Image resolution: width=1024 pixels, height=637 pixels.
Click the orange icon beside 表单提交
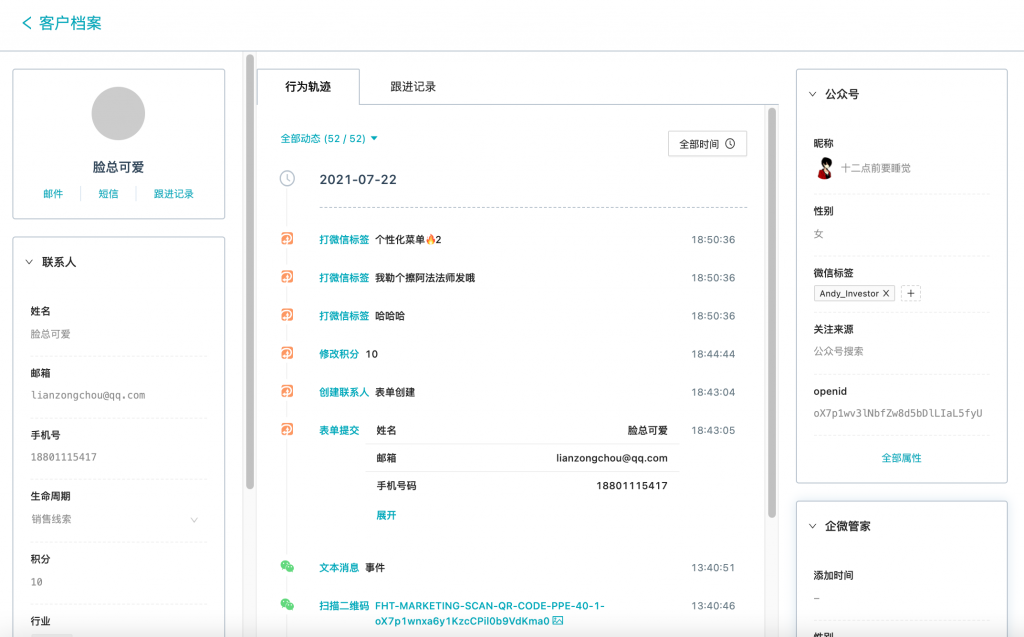click(287, 429)
